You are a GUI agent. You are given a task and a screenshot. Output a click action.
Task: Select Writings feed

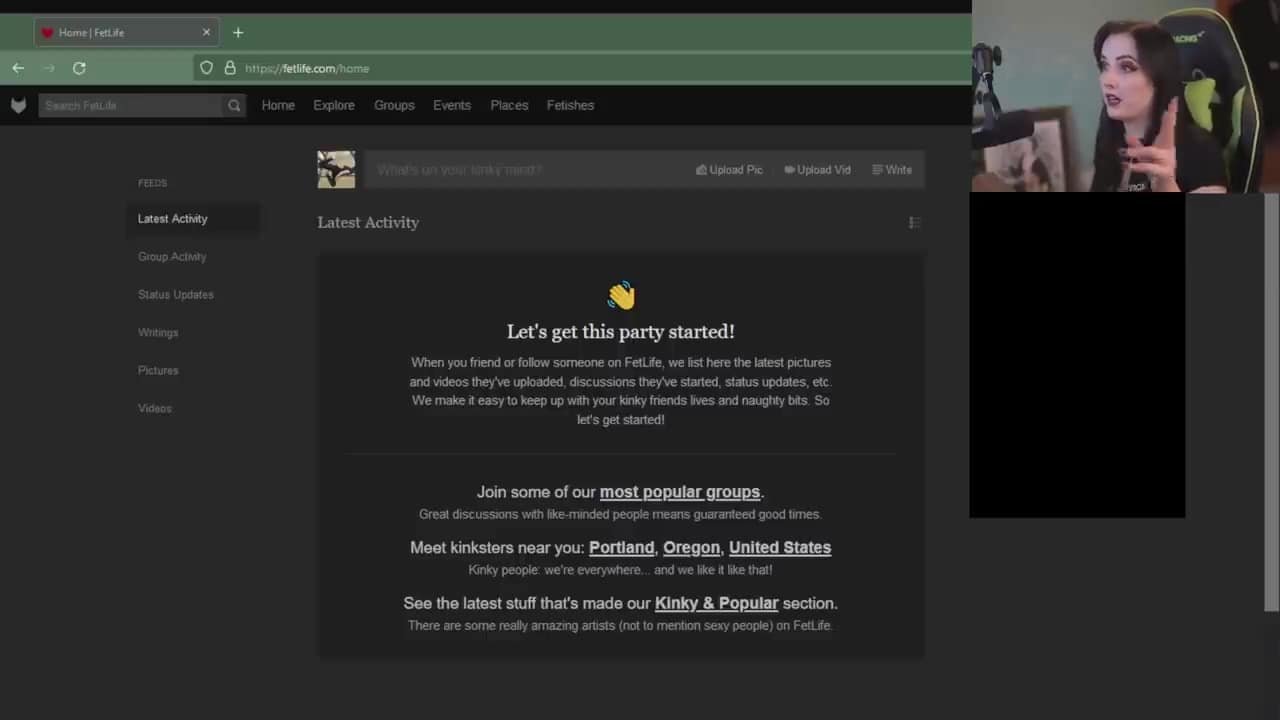click(158, 333)
